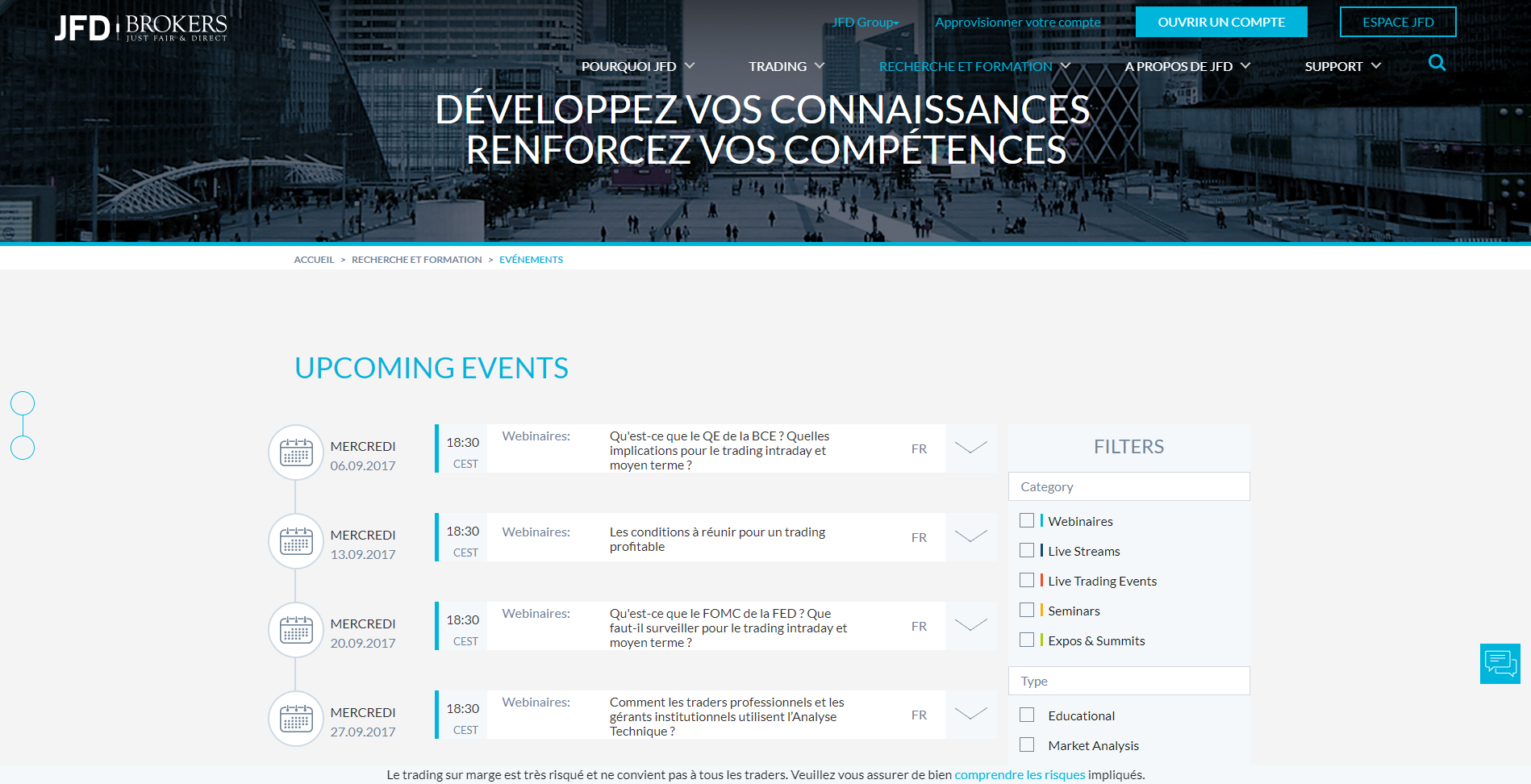Screen dimensions: 1531x784
Task: Open the JFD Group dropdown
Action: [865, 23]
